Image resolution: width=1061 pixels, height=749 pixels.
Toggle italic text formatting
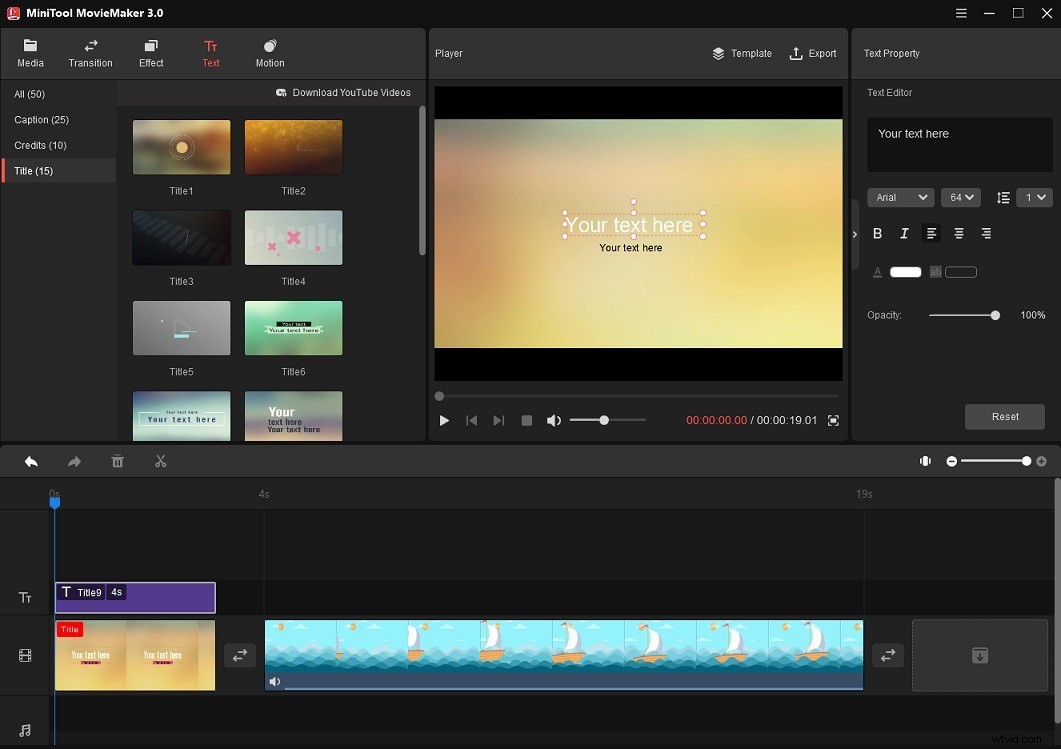pos(904,233)
